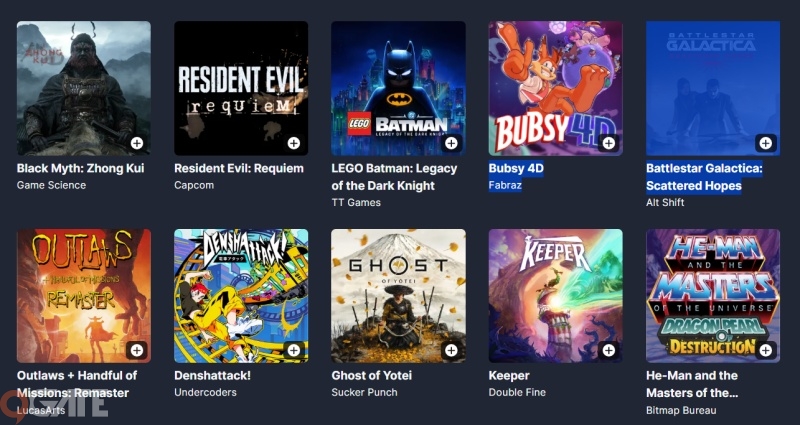Image resolution: width=800 pixels, height=425 pixels.
Task: Select the Keeper cover thumbnail
Action: [556, 295]
